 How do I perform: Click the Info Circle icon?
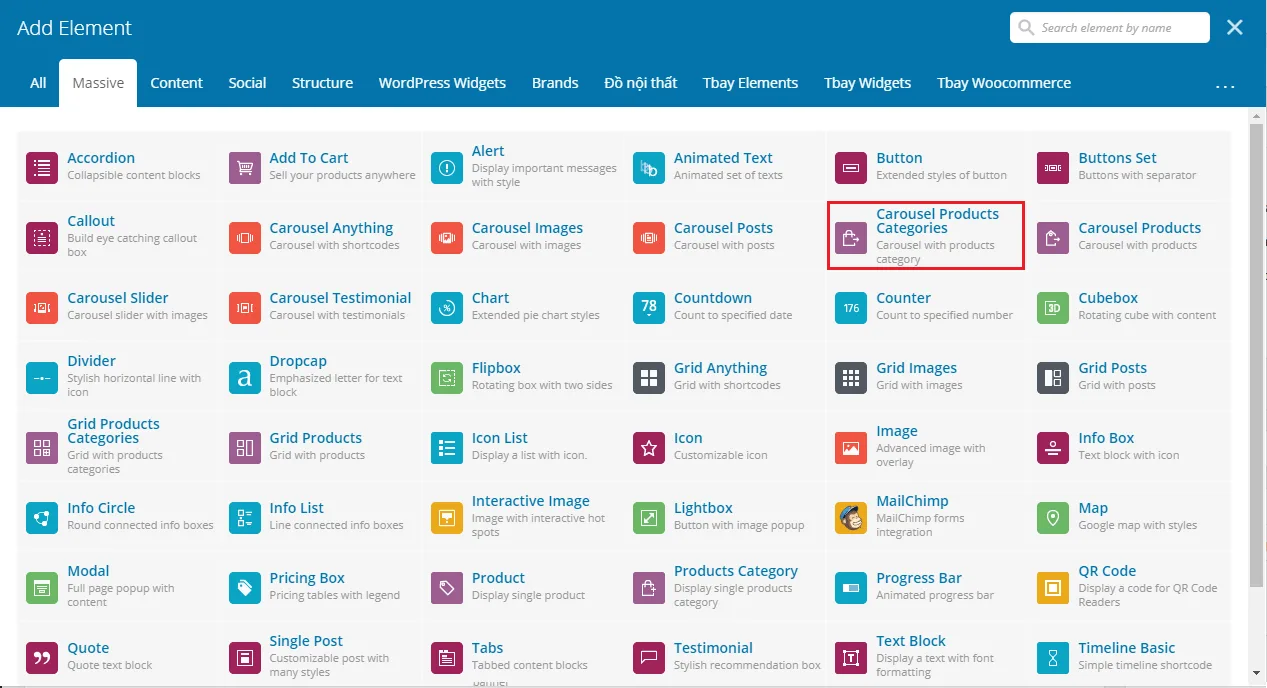(x=42, y=518)
